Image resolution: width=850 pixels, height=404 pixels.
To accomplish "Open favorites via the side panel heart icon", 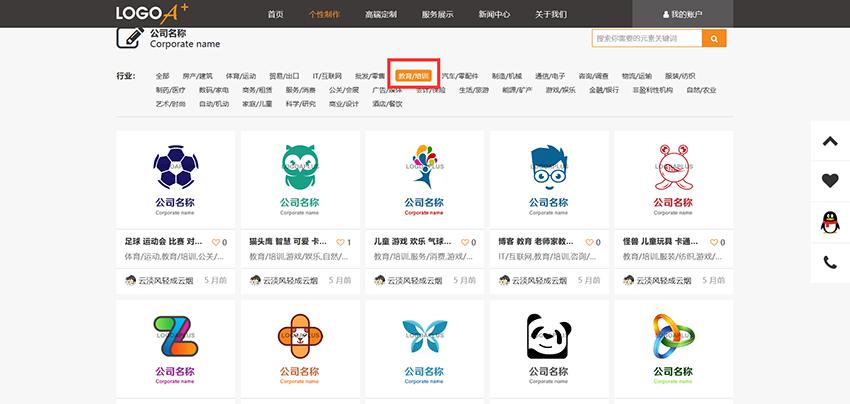I will (830, 181).
